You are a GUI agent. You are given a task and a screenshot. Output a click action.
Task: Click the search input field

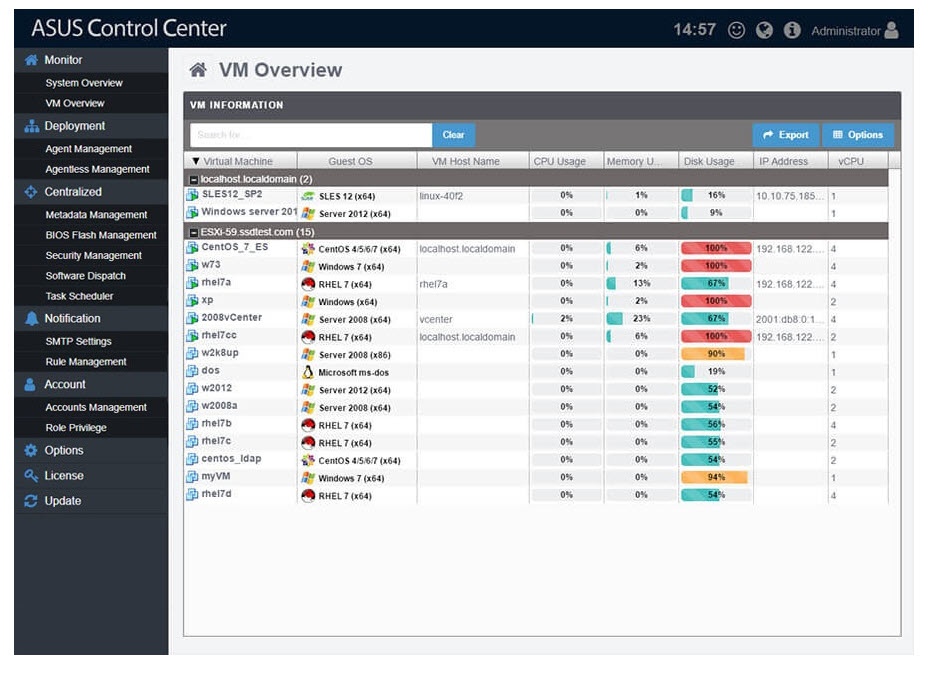point(311,135)
